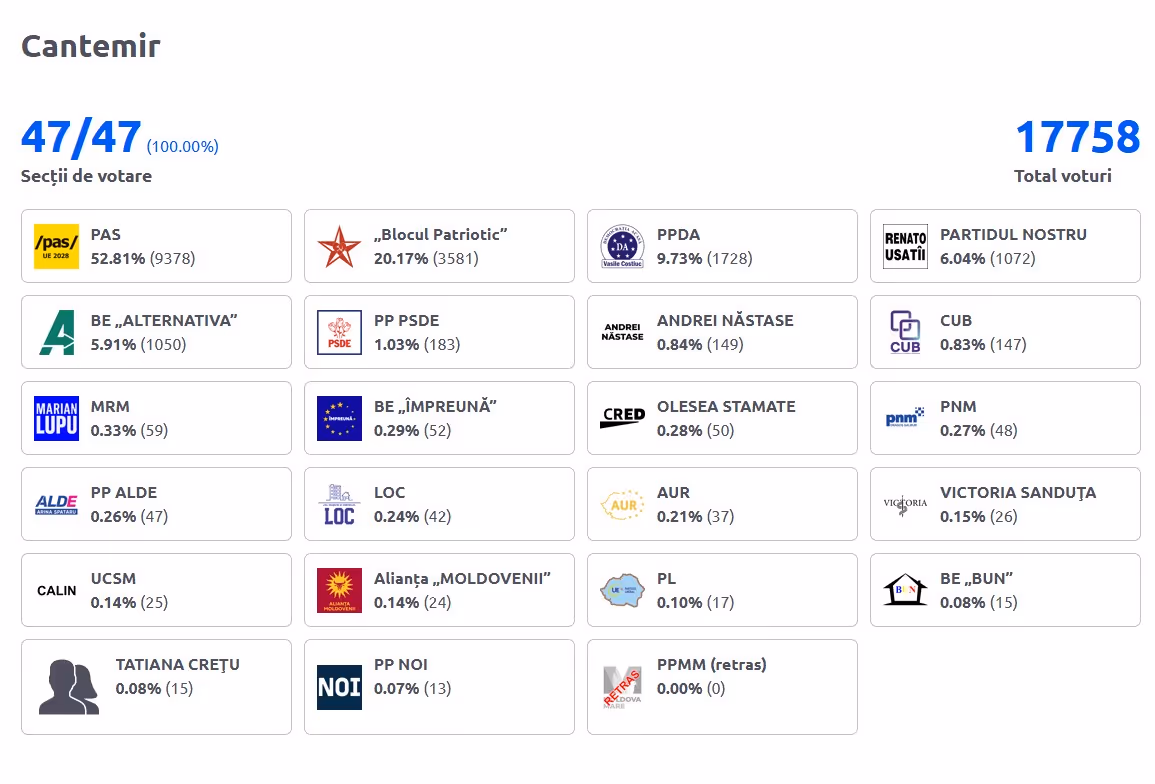Click the PPDA round emblem logo
Viewport: 1155px width, 784px height.
(622, 246)
